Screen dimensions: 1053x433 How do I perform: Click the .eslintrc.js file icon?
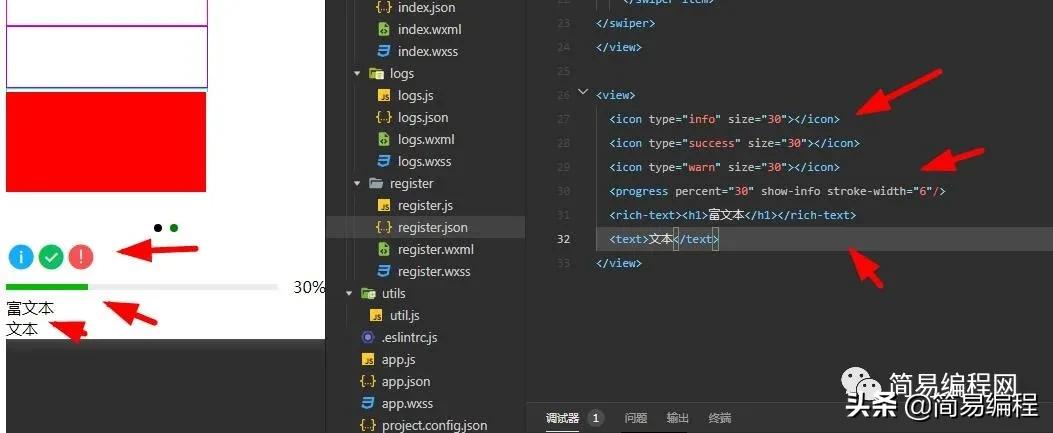pyautogui.click(x=368, y=338)
